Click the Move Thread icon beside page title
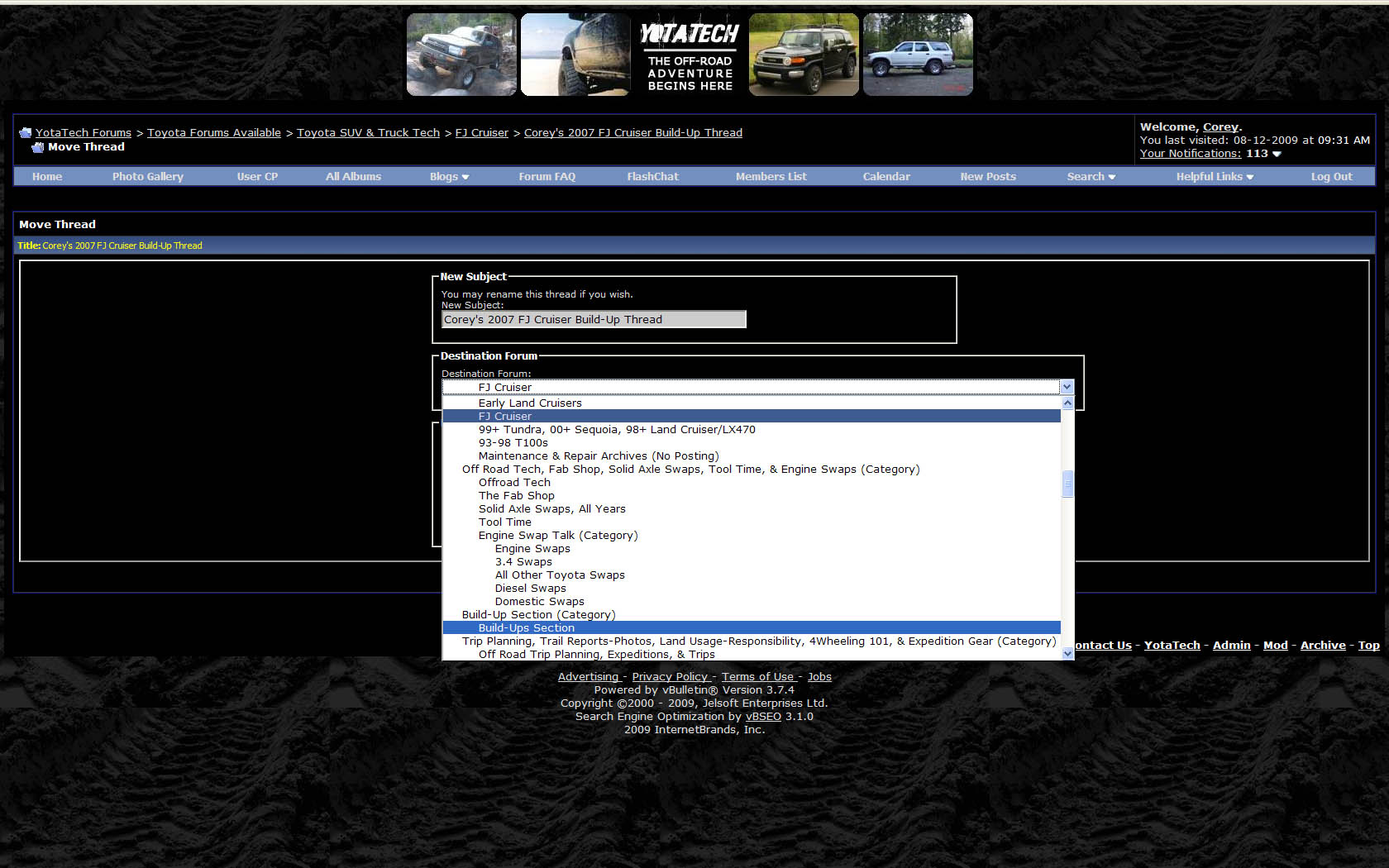This screenshot has height=868, width=1389. pyautogui.click(x=37, y=147)
